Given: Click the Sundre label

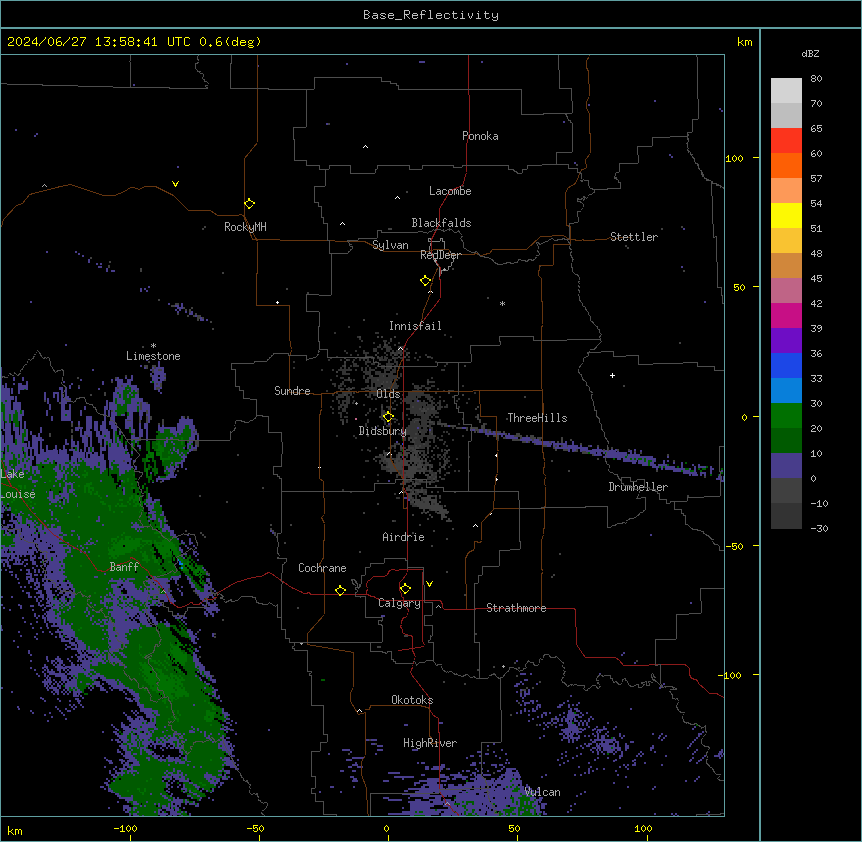Looking at the screenshot, I should (x=292, y=391).
